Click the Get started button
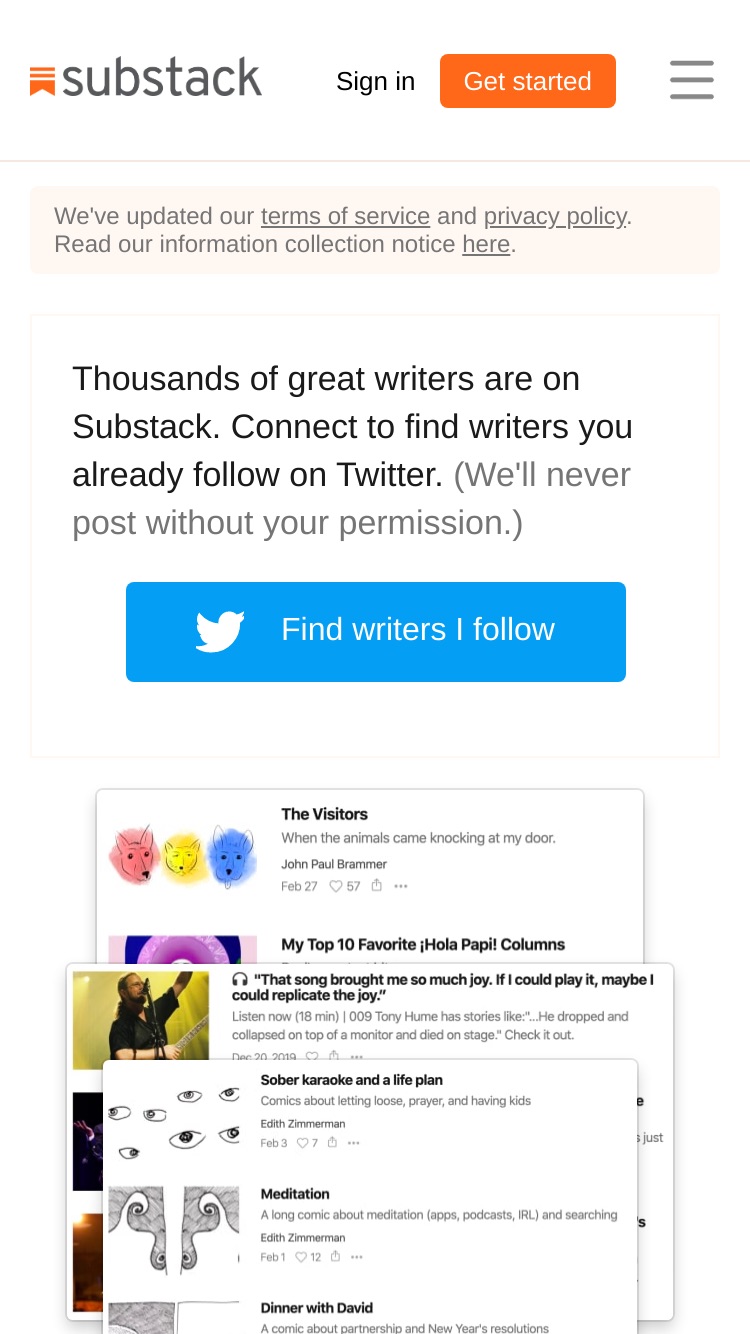 point(528,81)
